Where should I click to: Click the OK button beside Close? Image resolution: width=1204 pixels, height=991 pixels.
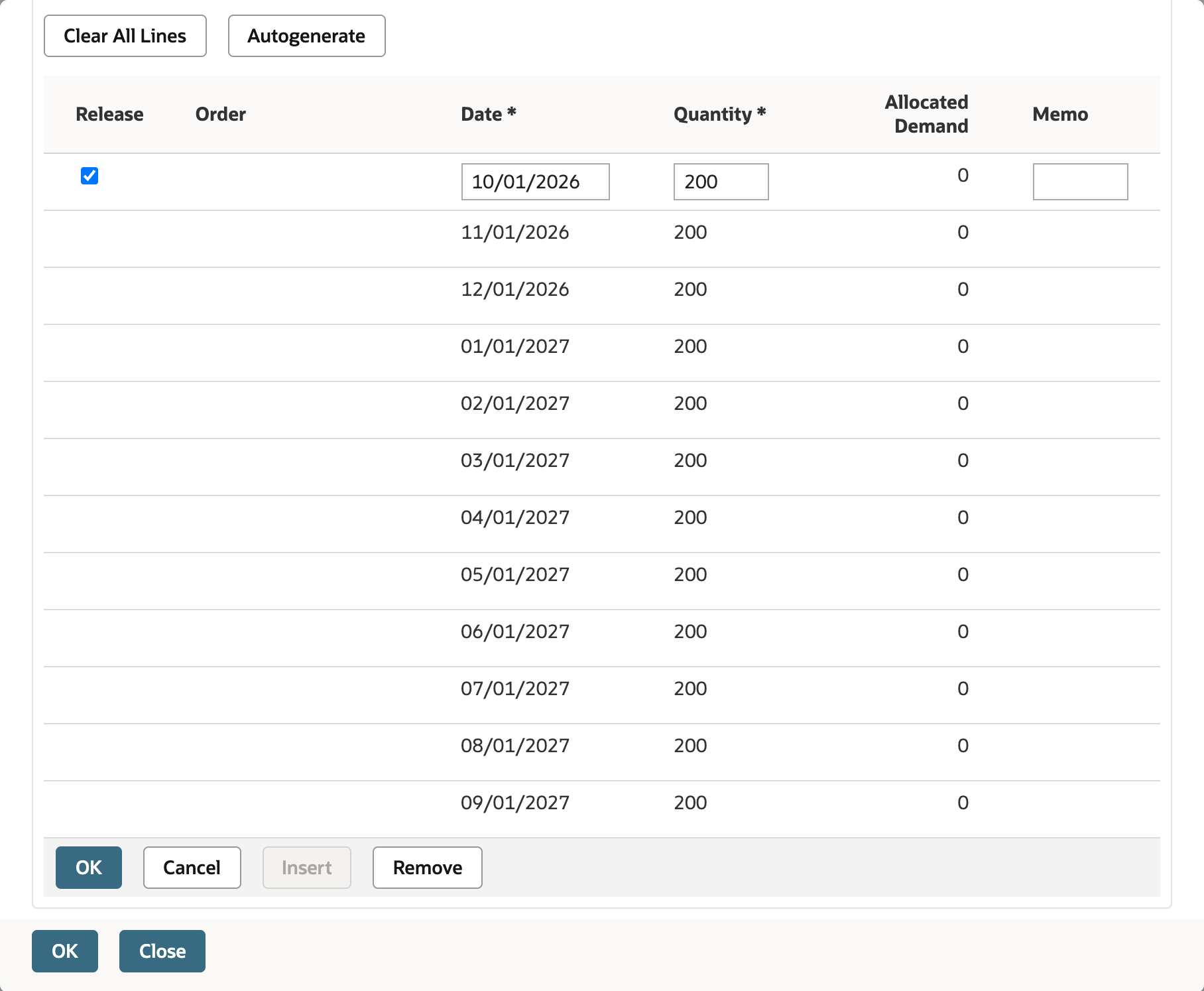click(x=65, y=951)
